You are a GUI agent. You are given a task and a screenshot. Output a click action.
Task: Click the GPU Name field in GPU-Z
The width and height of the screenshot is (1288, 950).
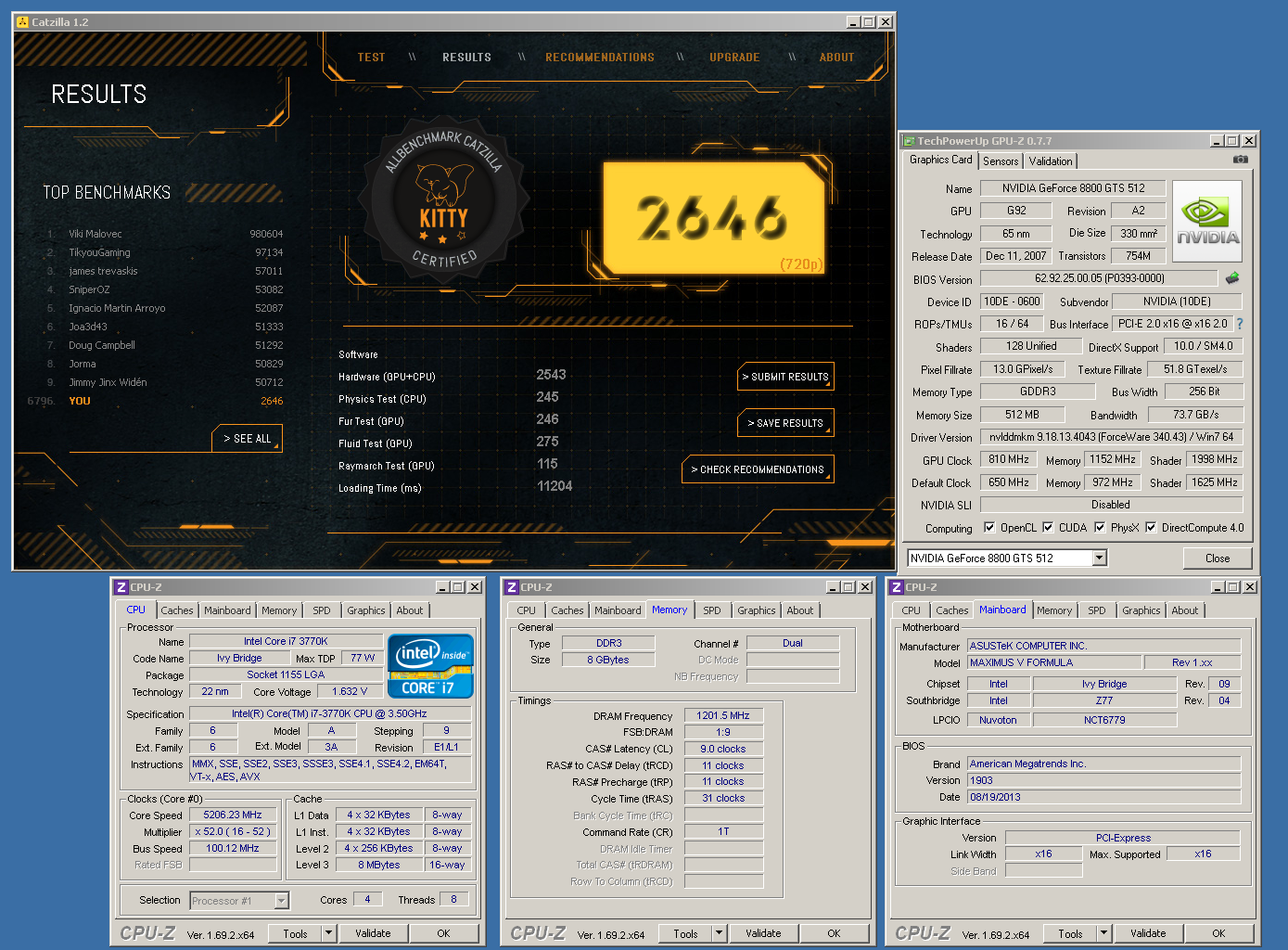(x=1073, y=188)
